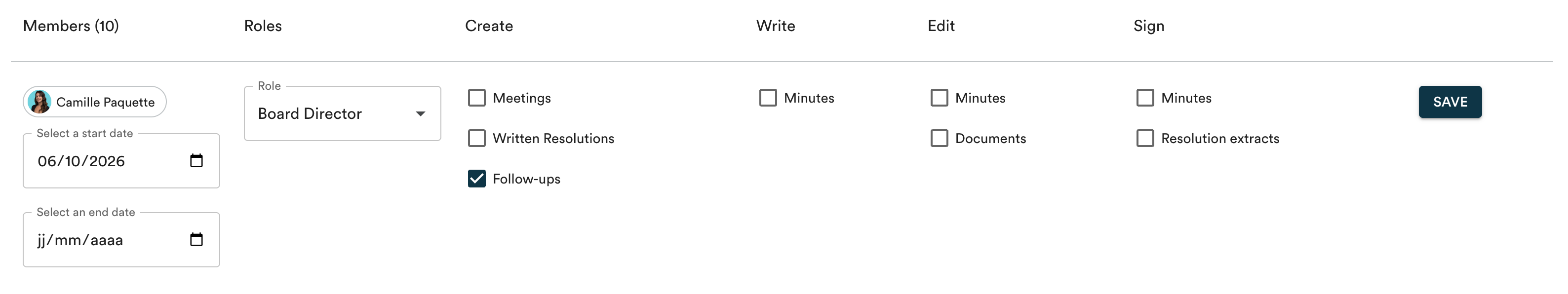The image size is (1568, 294).
Task: Select the Camille Paquette member chip
Action: click(94, 102)
